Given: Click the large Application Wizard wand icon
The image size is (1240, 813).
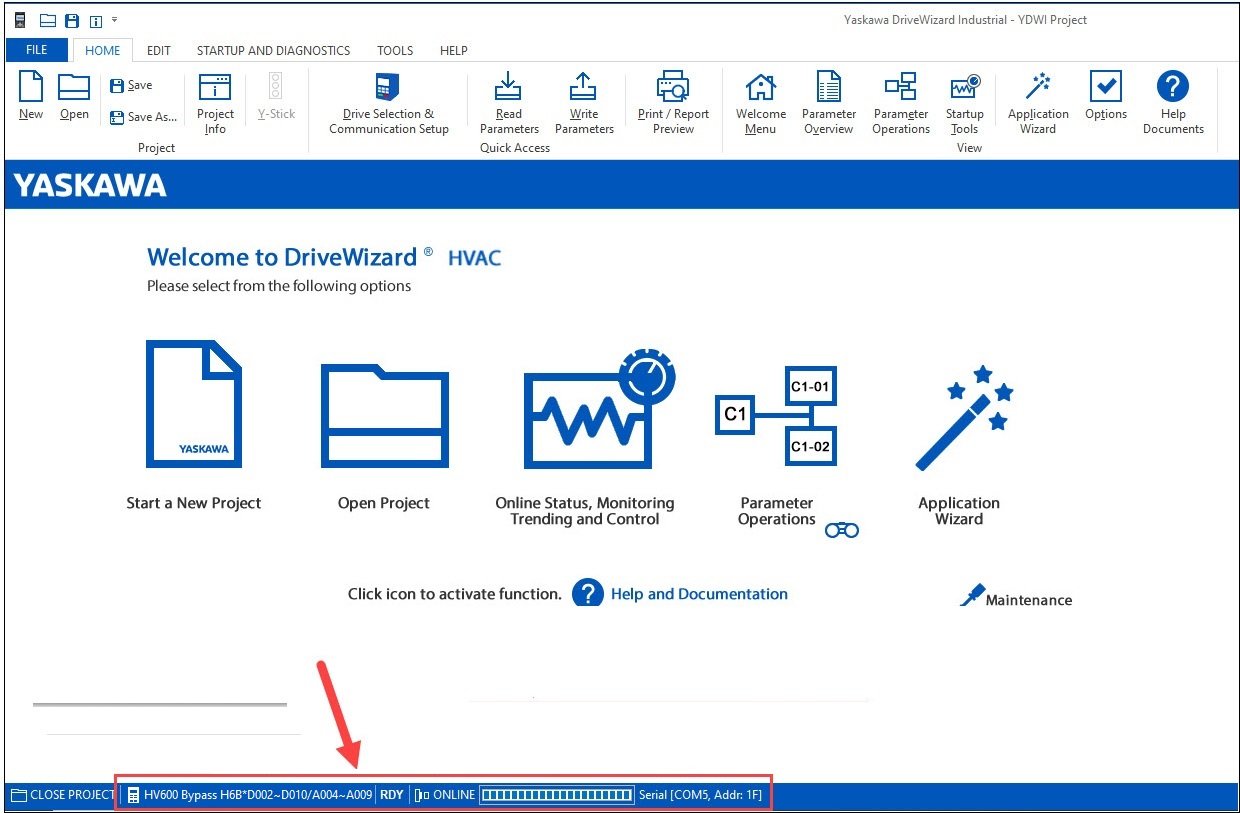Looking at the screenshot, I should click(x=964, y=418).
